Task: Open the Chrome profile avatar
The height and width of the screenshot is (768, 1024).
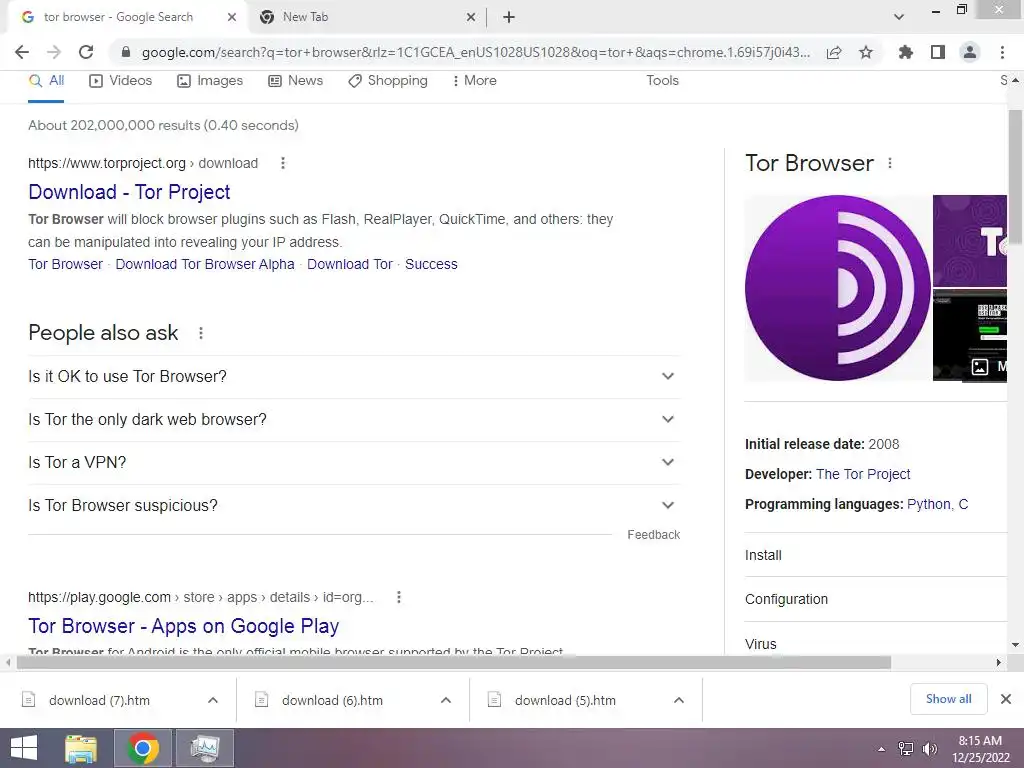Action: tap(970, 52)
